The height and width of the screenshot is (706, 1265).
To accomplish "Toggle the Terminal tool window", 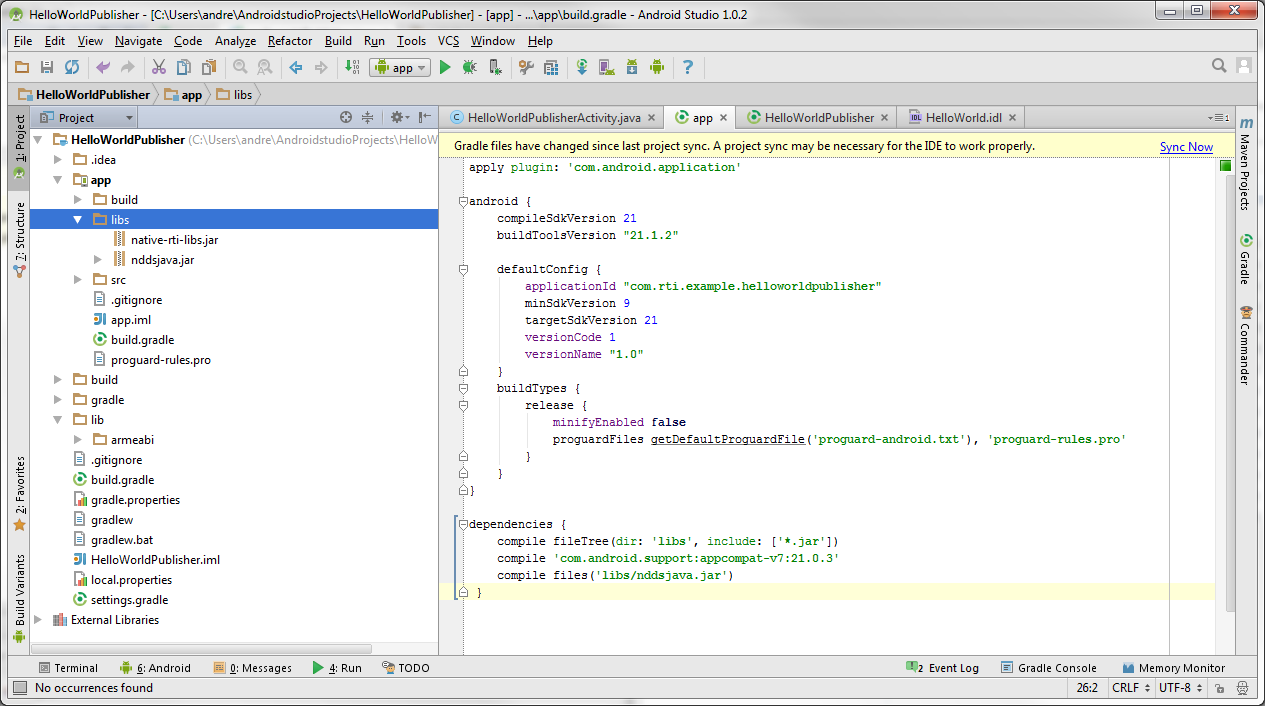I will click(x=69, y=667).
